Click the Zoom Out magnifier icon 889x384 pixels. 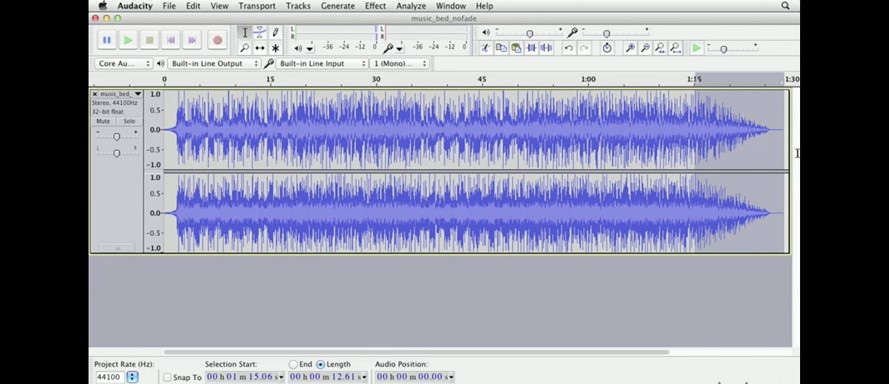(645, 48)
